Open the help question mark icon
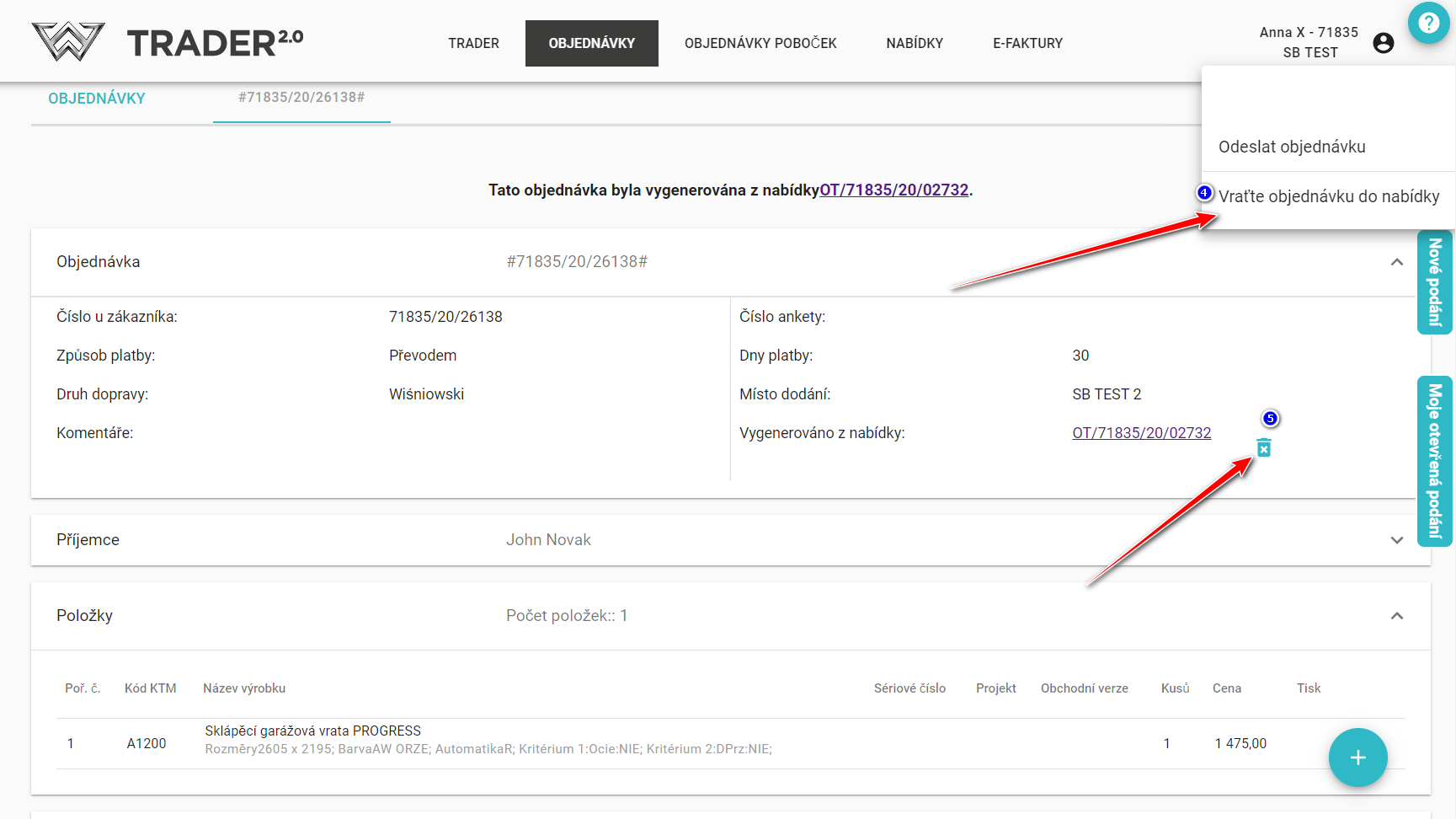 [1428, 23]
